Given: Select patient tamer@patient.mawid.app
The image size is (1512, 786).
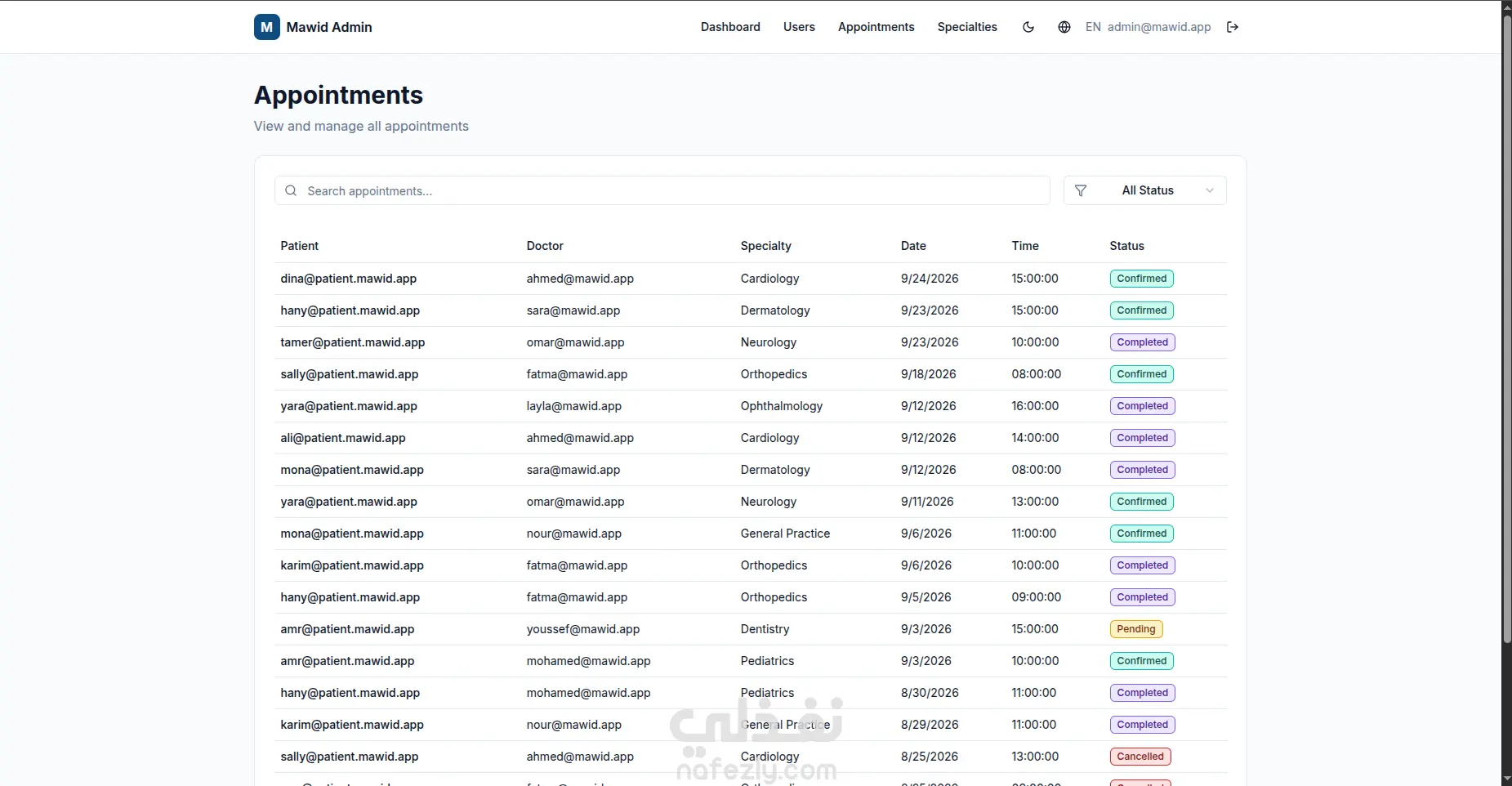Looking at the screenshot, I should point(353,342).
